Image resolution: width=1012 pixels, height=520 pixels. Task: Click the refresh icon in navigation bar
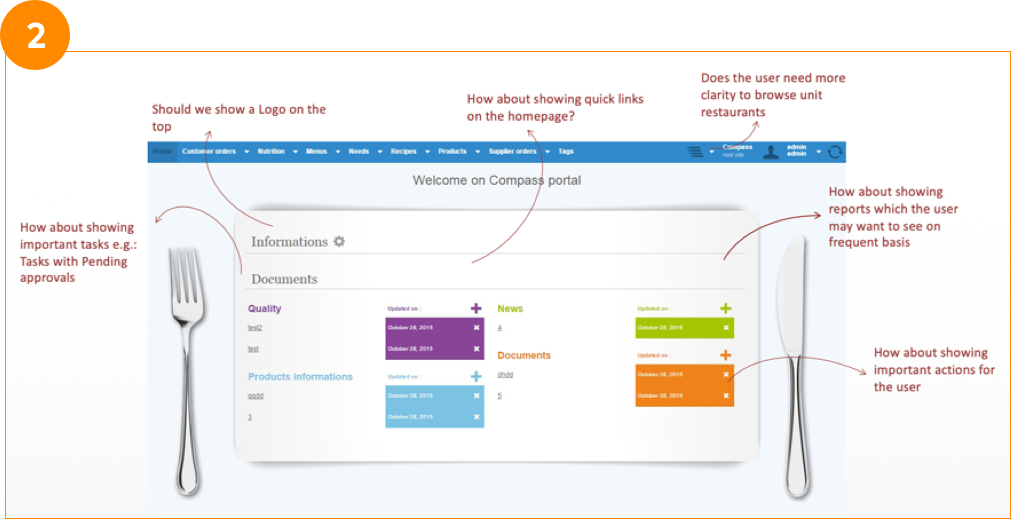836,152
